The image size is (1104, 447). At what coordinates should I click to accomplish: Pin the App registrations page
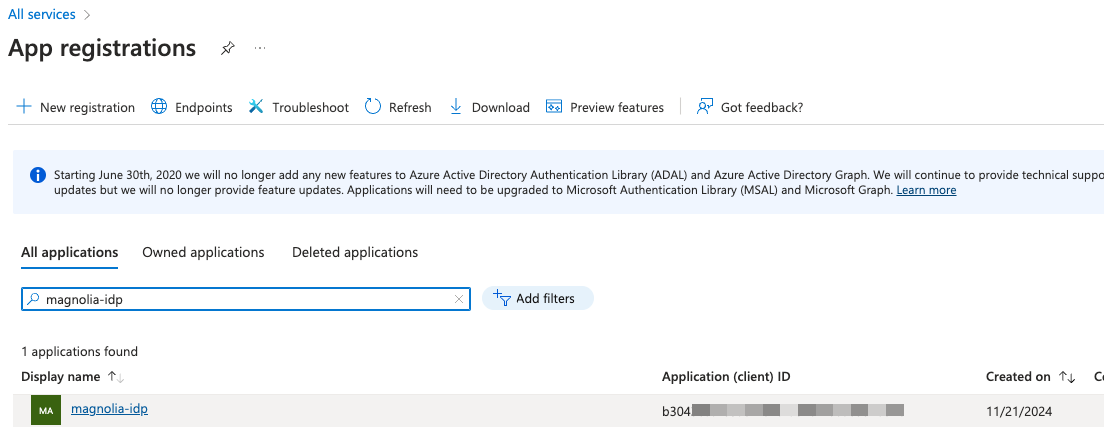point(227,49)
